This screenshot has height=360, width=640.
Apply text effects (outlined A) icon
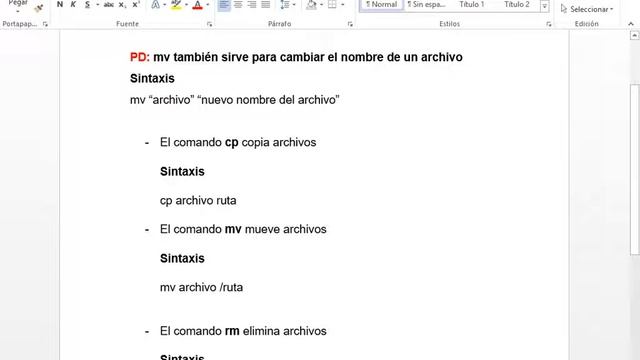[x=156, y=5]
